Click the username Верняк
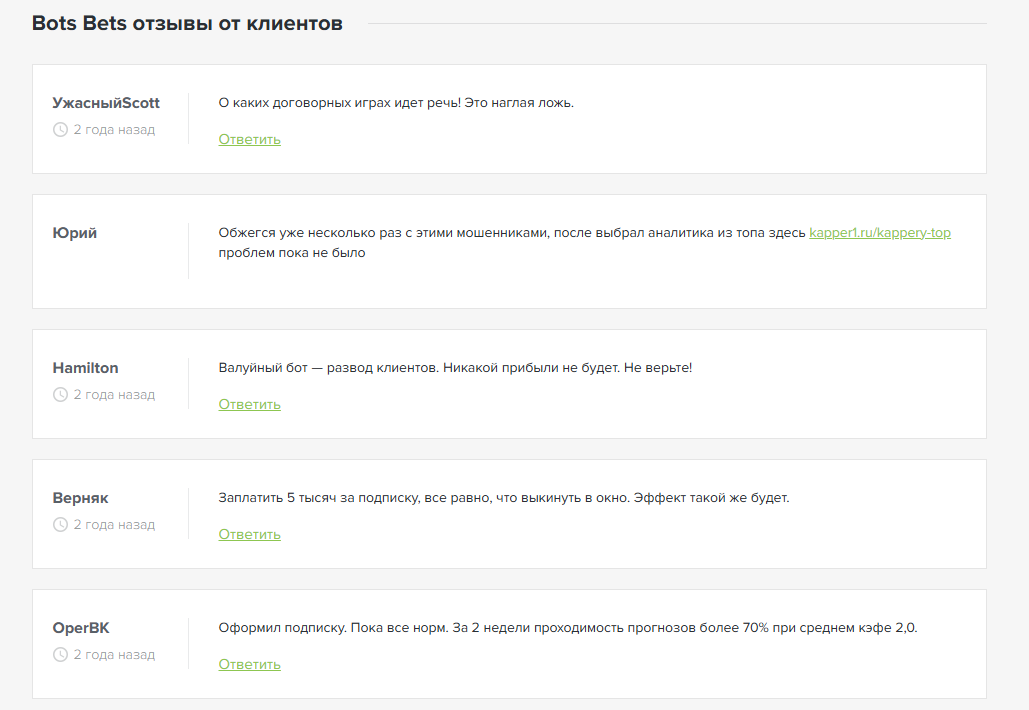 (x=80, y=498)
